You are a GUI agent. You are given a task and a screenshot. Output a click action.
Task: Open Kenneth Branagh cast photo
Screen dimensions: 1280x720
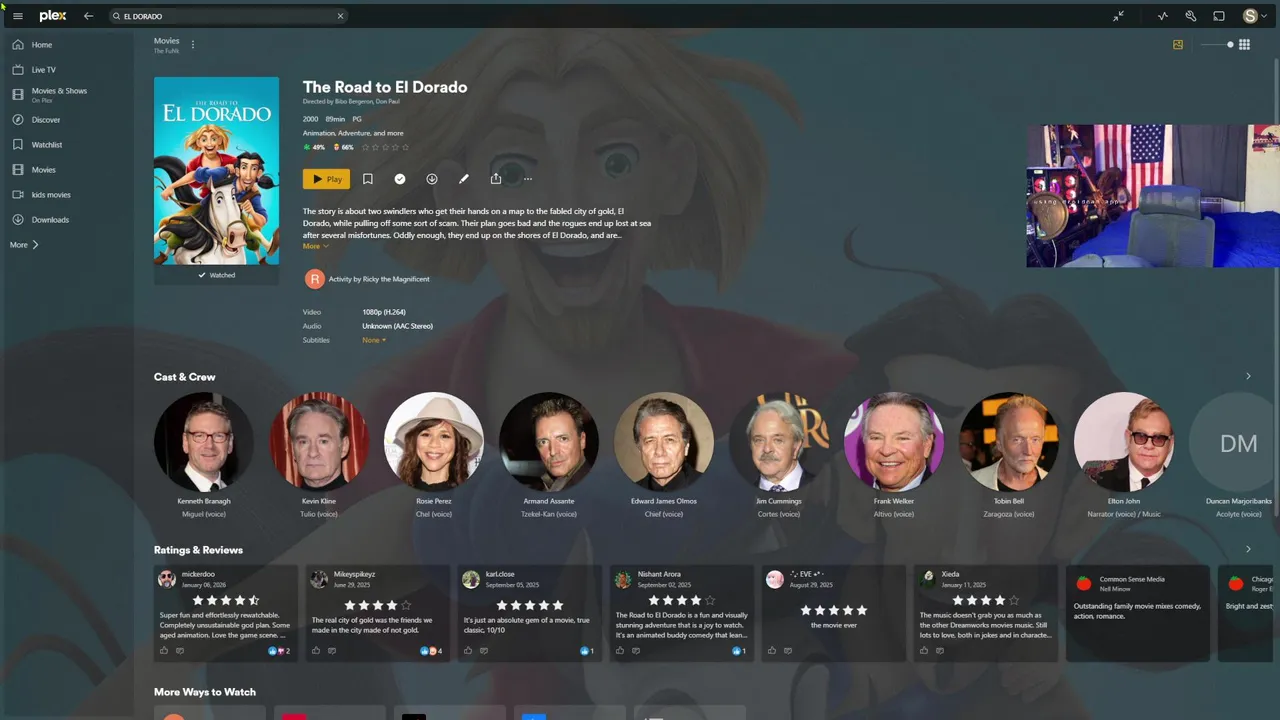pyautogui.click(x=204, y=442)
